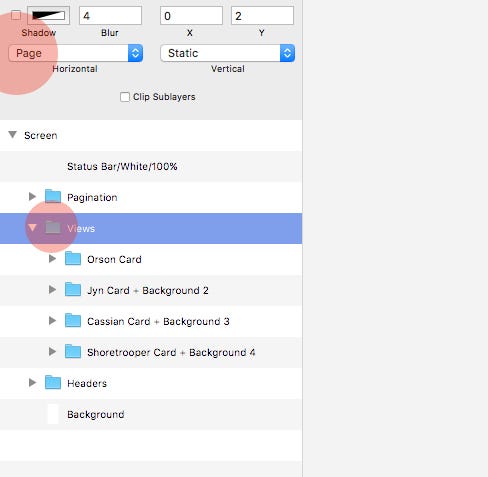Enable the Shadow checkbox
Image resolution: width=488 pixels, height=477 pixels.
tap(16, 15)
